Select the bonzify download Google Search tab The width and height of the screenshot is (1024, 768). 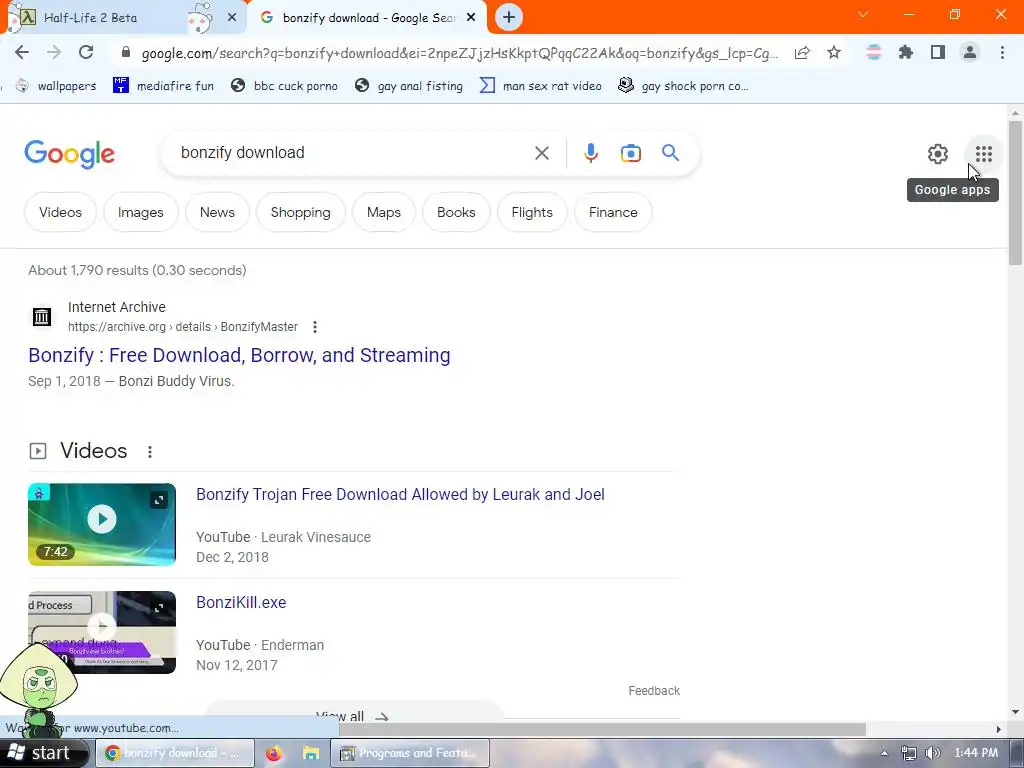coord(369,18)
